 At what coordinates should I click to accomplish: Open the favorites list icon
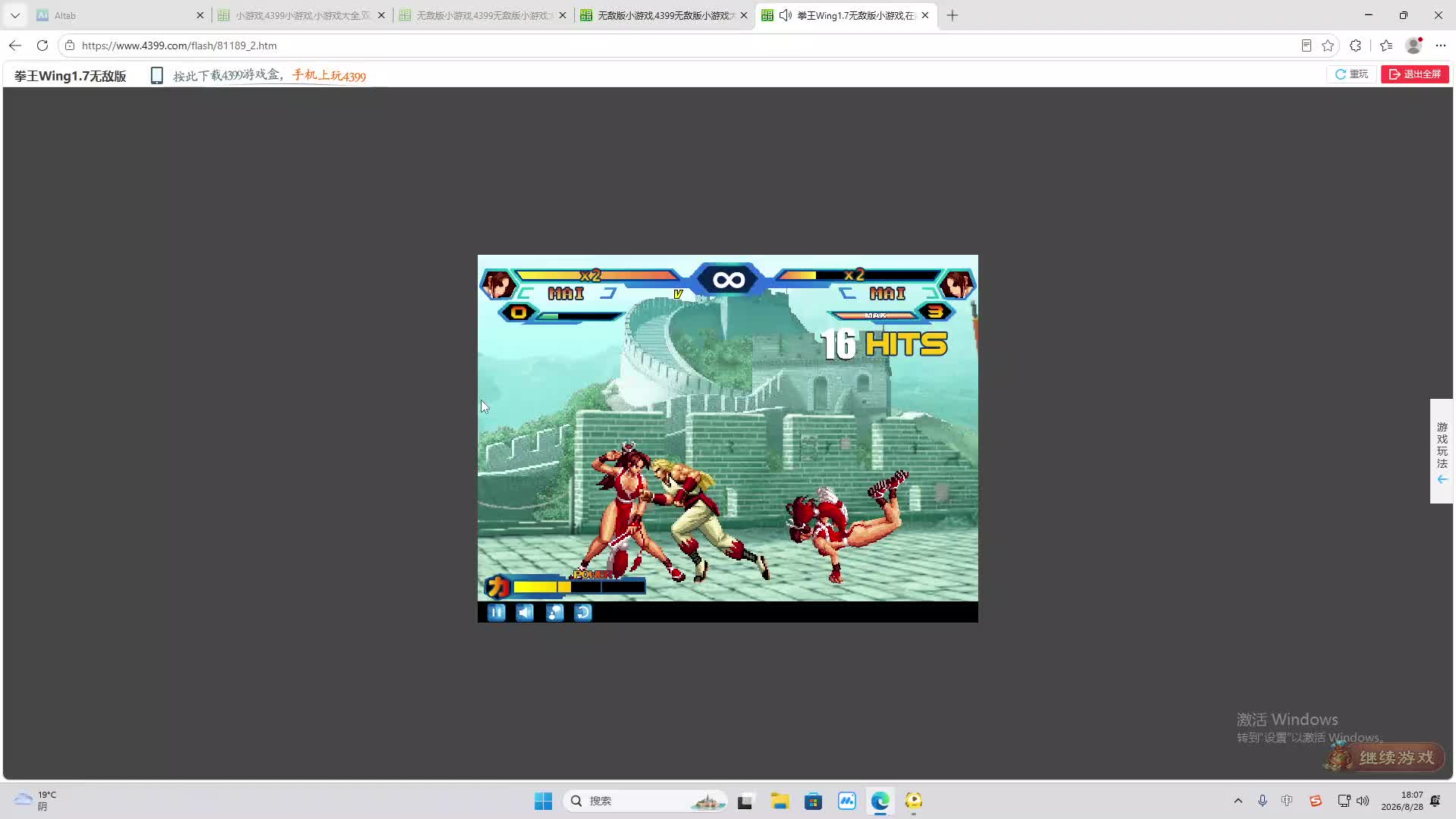pyautogui.click(x=1386, y=45)
